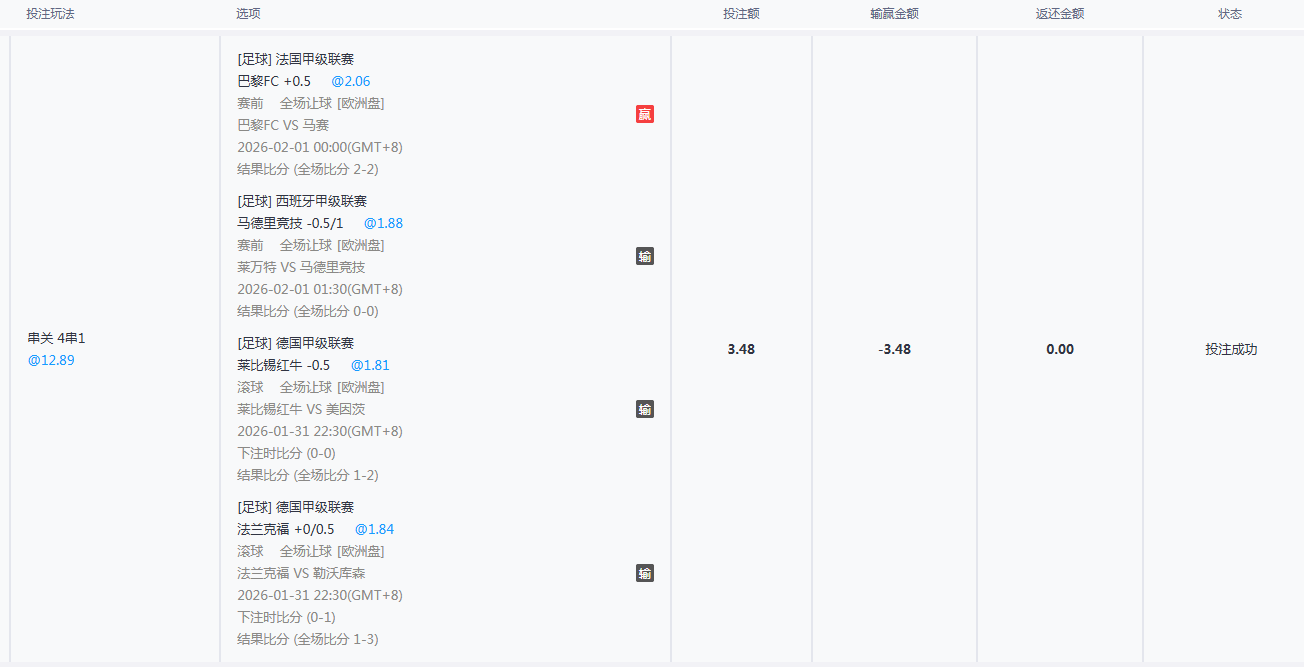1304x667 pixels.
Task: Select the 巴黎FC VS 马赛 match line
Action: [283, 125]
